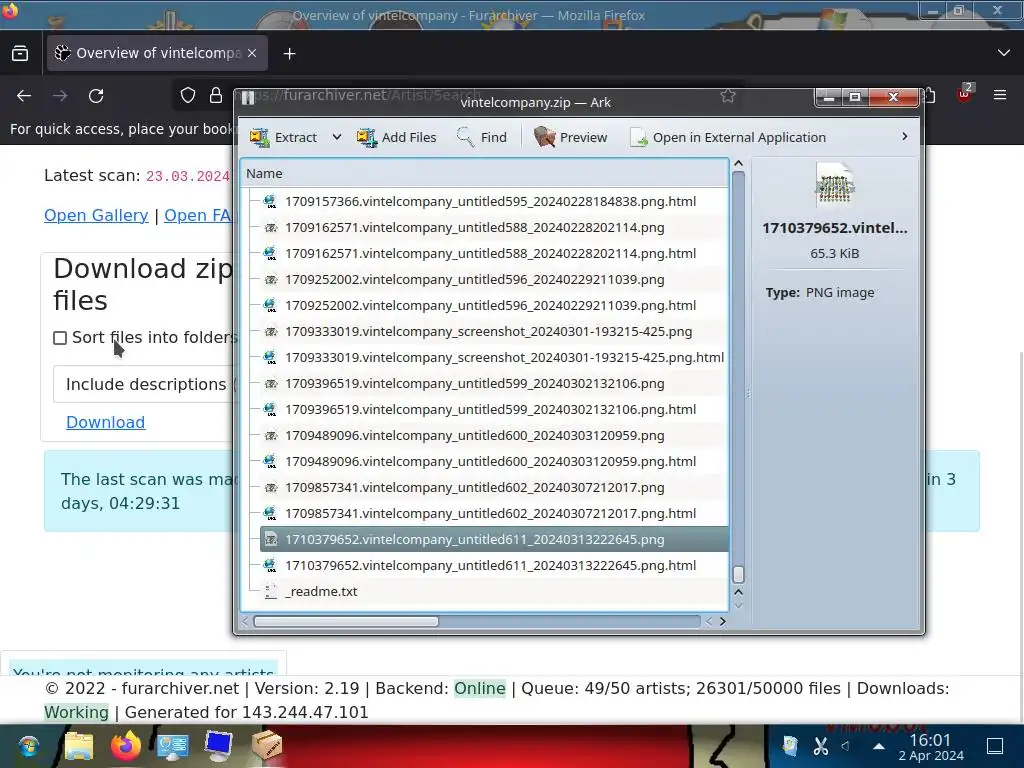Click computer settings taskbar icon
The height and width of the screenshot is (768, 1024).
(x=172, y=746)
